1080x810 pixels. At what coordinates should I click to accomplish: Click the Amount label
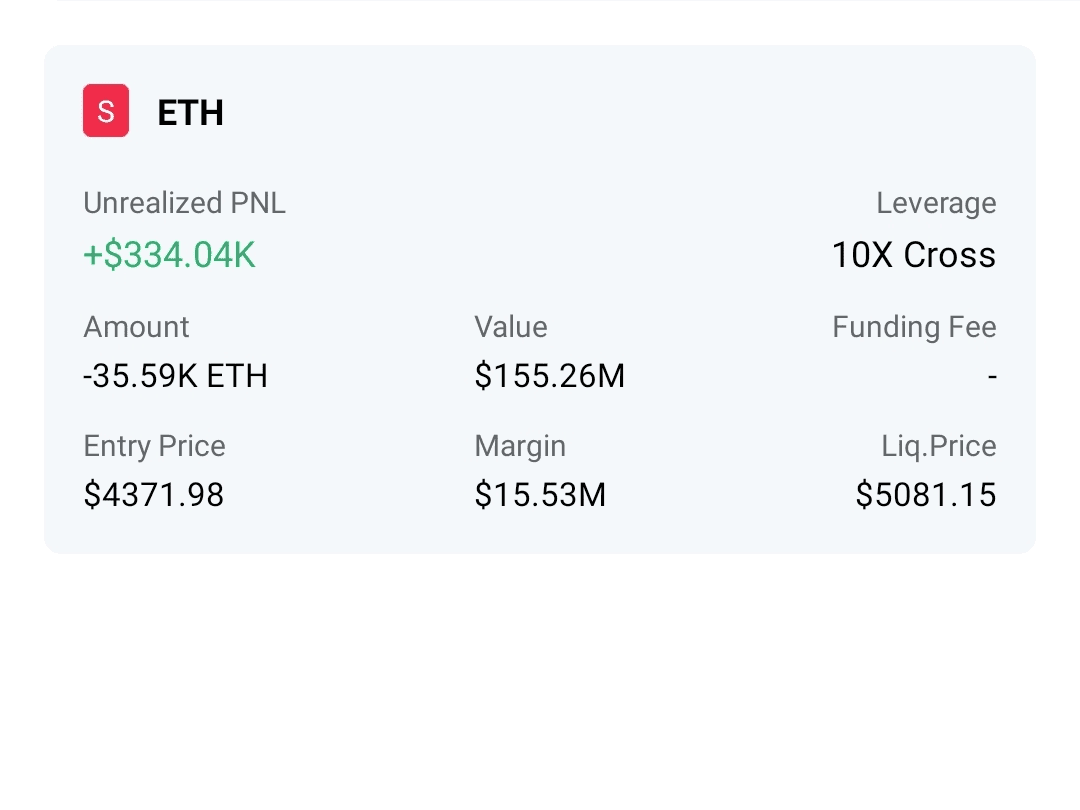136,327
